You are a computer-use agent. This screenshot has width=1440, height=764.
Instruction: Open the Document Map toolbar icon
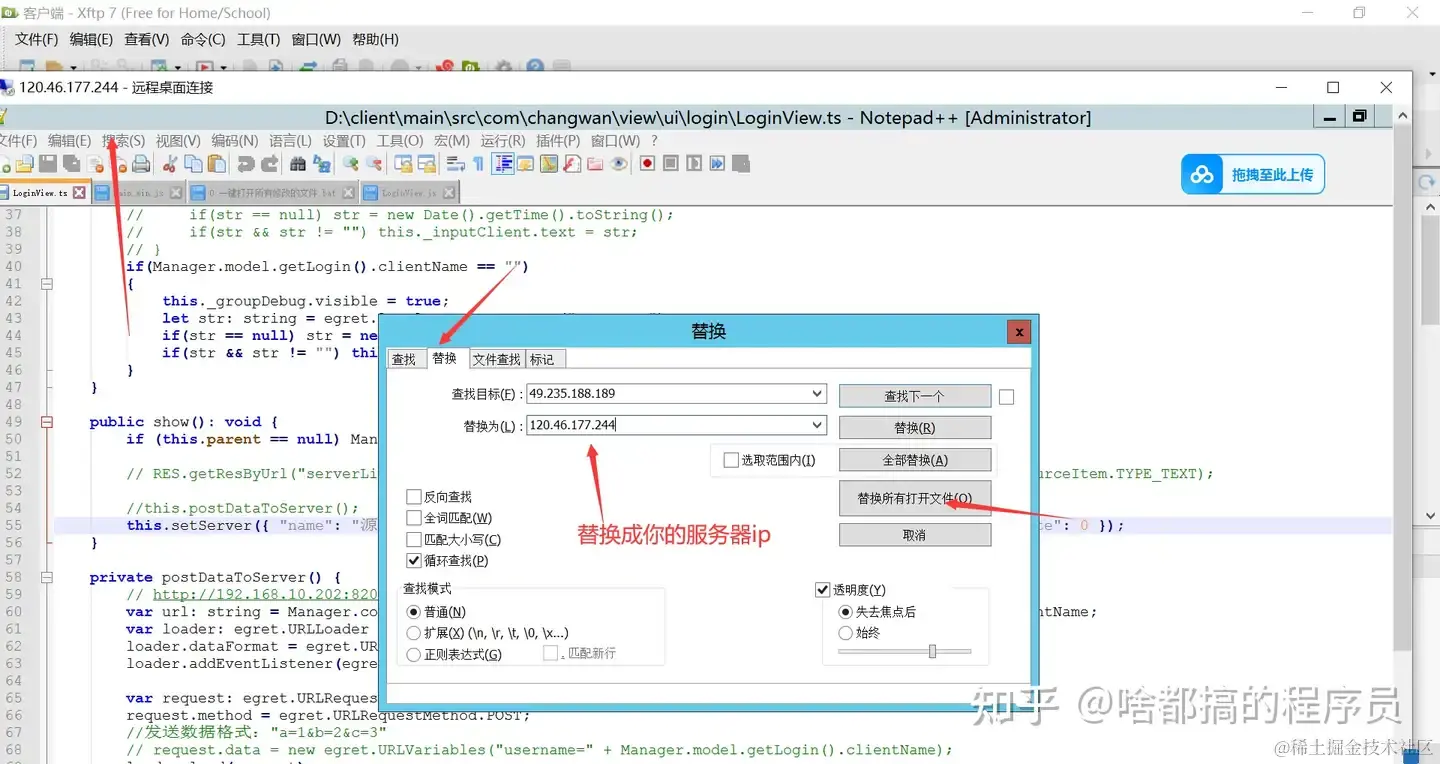click(548, 164)
